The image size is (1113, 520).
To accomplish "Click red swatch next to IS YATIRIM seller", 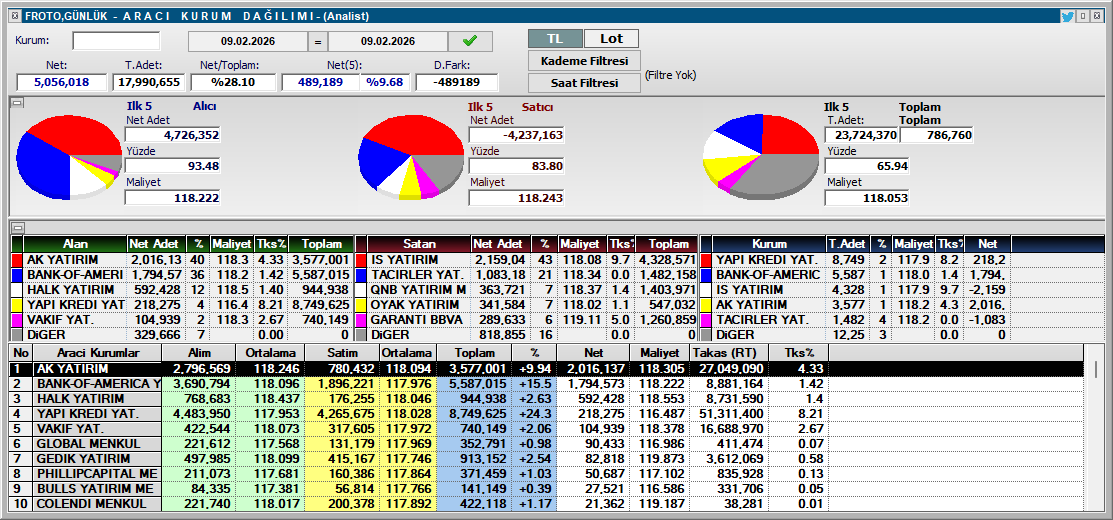I will [361, 260].
